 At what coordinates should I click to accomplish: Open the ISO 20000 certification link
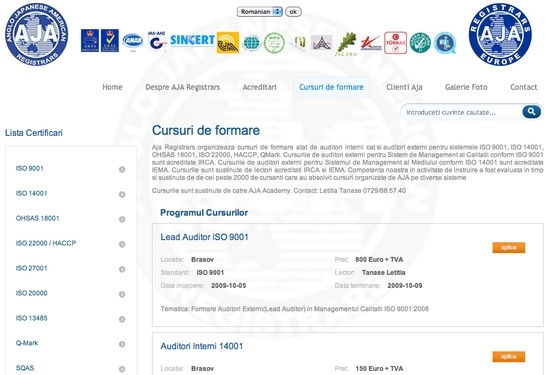[31, 293]
